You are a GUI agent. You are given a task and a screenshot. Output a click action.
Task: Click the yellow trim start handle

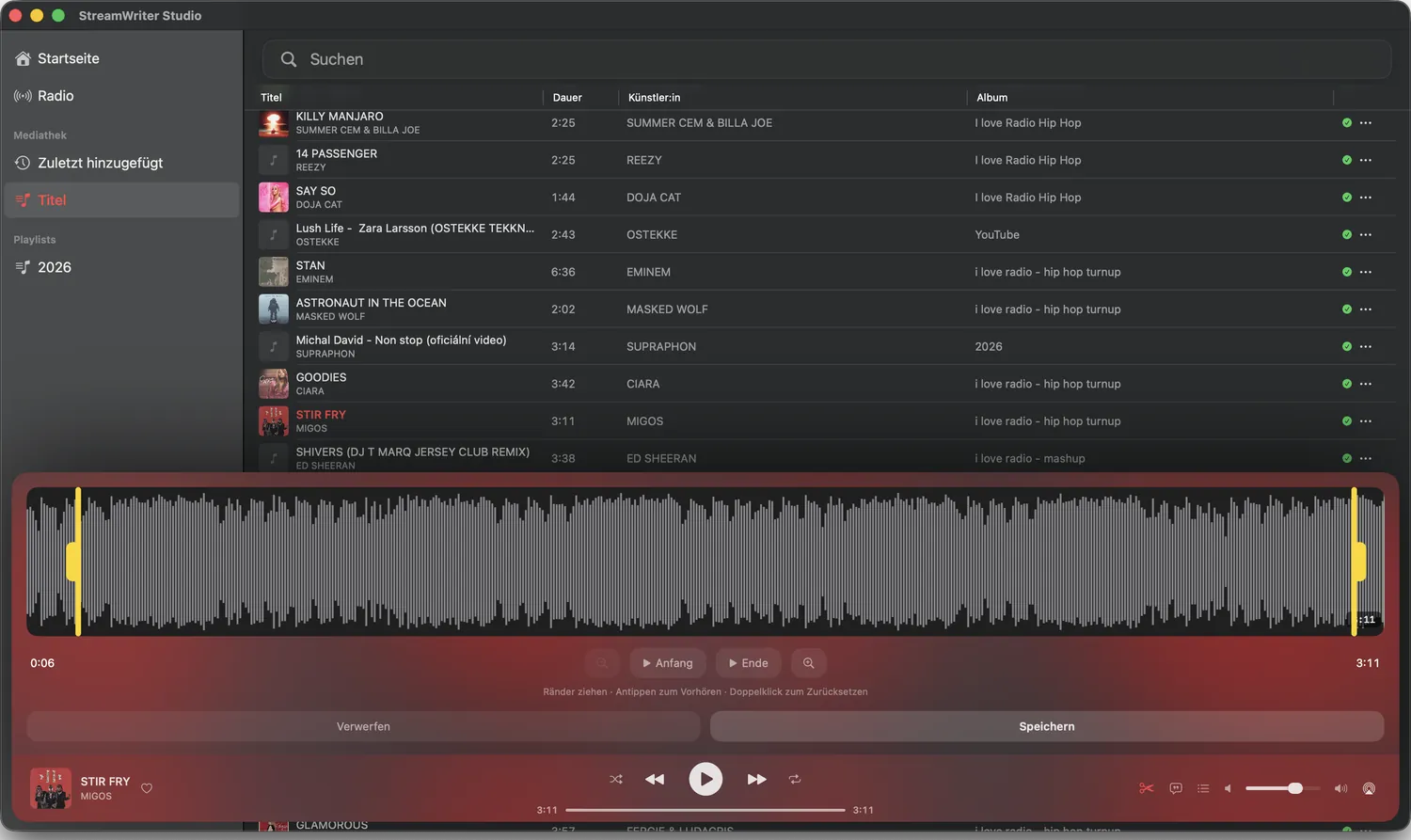[x=74, y=562]
